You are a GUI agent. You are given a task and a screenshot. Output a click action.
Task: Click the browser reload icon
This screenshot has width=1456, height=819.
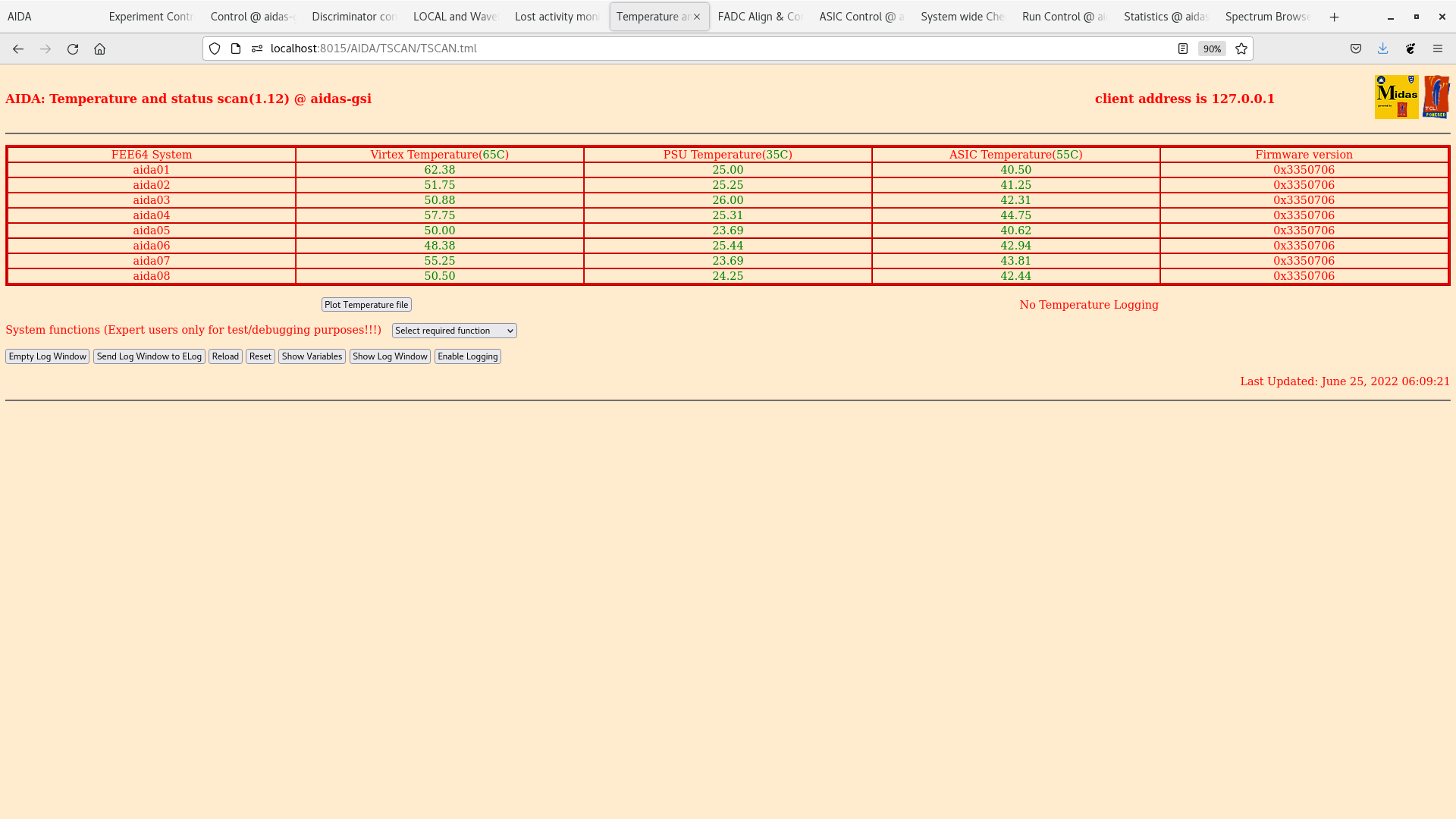pyautogui.click(x=73, y=49)
